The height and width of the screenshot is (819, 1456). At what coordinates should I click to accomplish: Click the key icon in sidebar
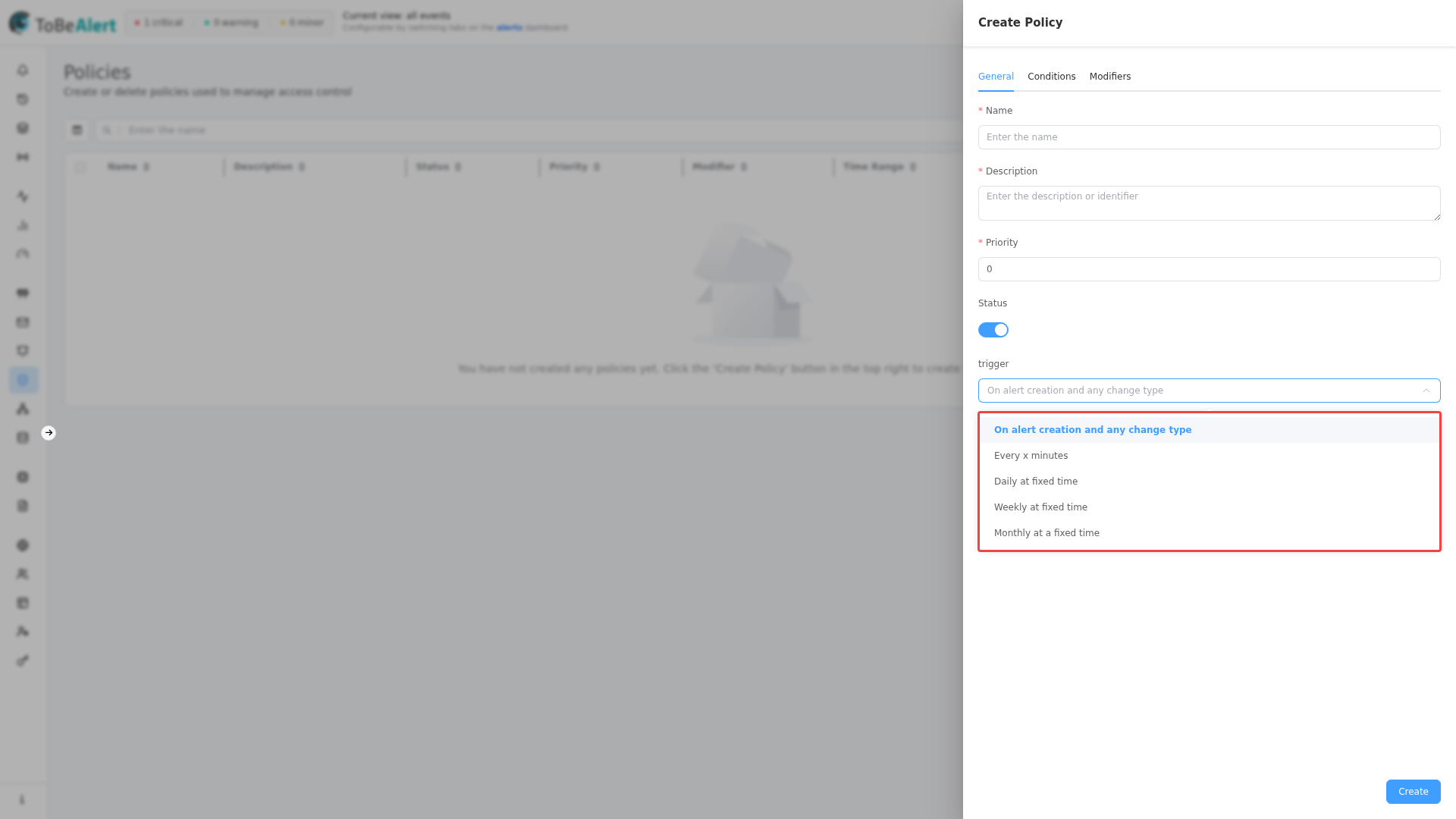[x=23, y=661]
